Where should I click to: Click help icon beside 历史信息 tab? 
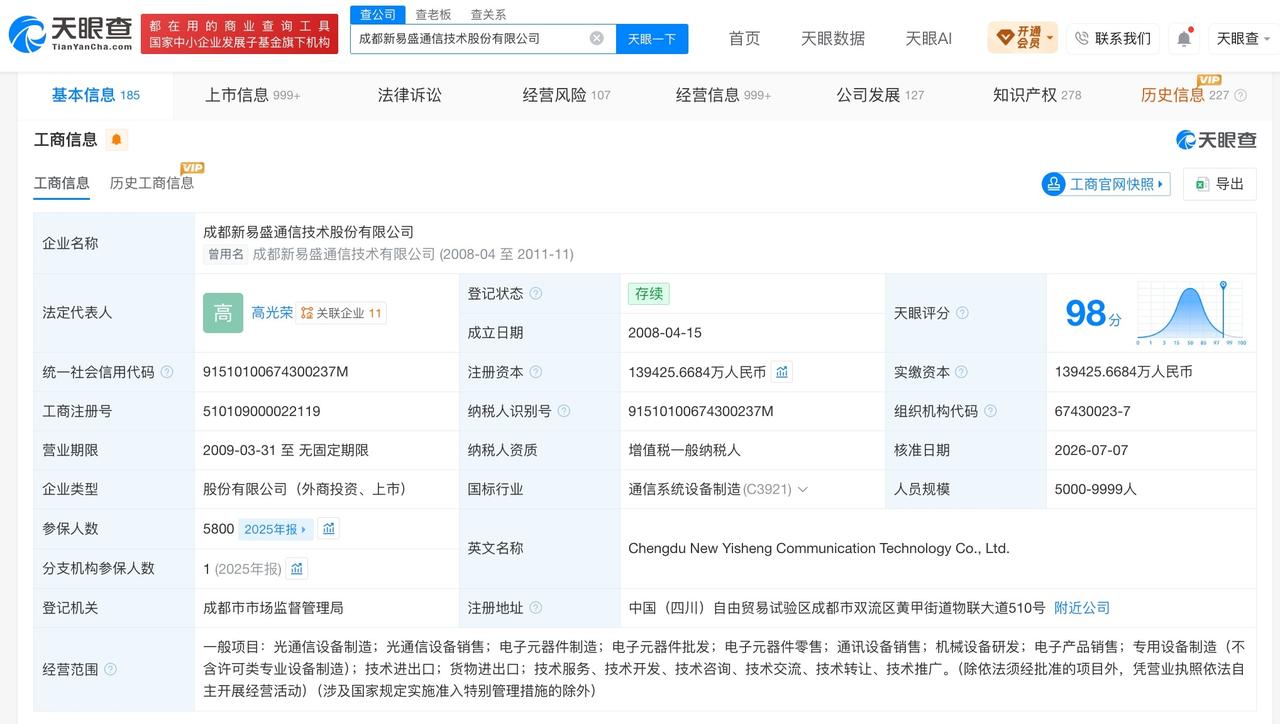coord(1241,96)
